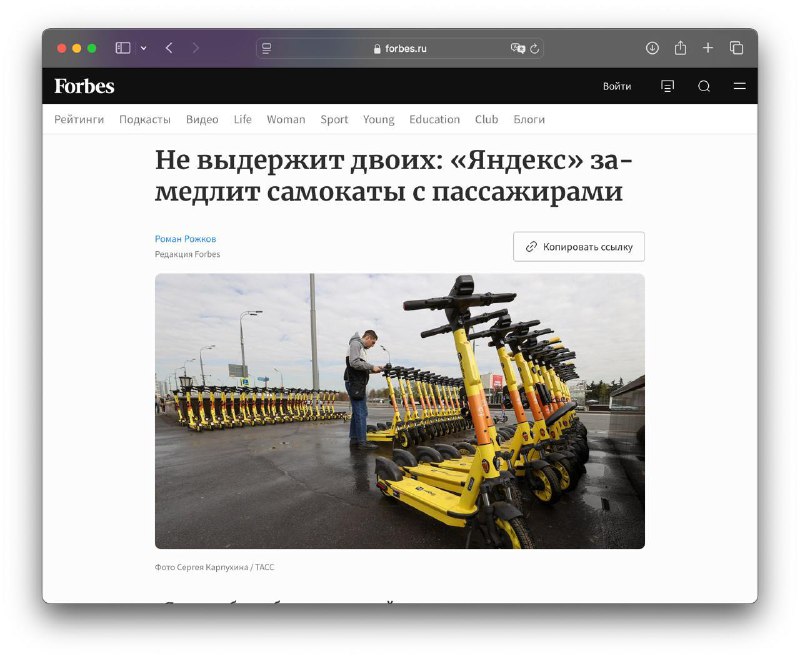Image resolution: width=800 pixels, height=659 pixels.
Task: Show downloads via the download icon
Action: coord(652,48)
